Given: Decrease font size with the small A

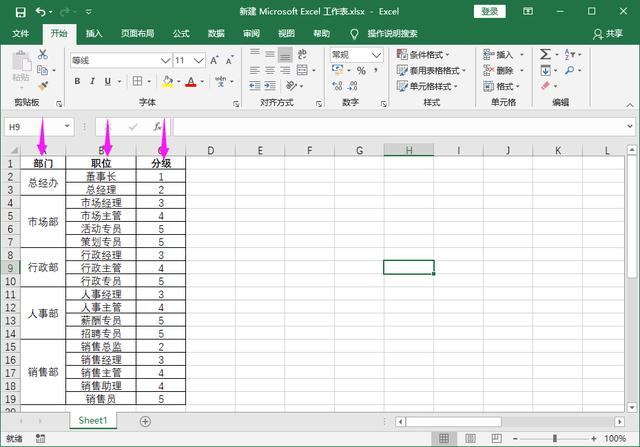Looking at the screenshot, I should [230, 60].
